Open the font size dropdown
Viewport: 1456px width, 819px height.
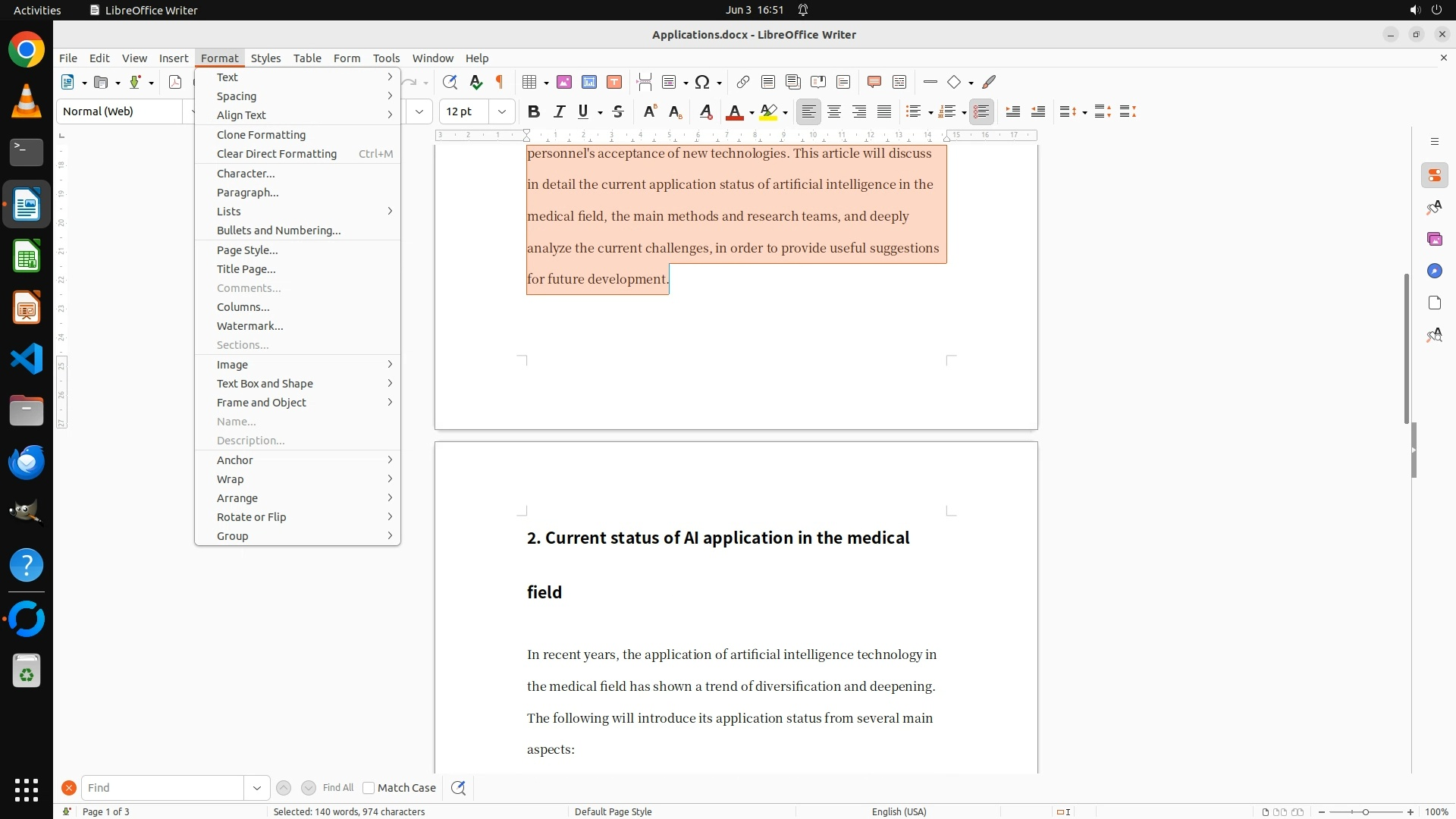502,111
